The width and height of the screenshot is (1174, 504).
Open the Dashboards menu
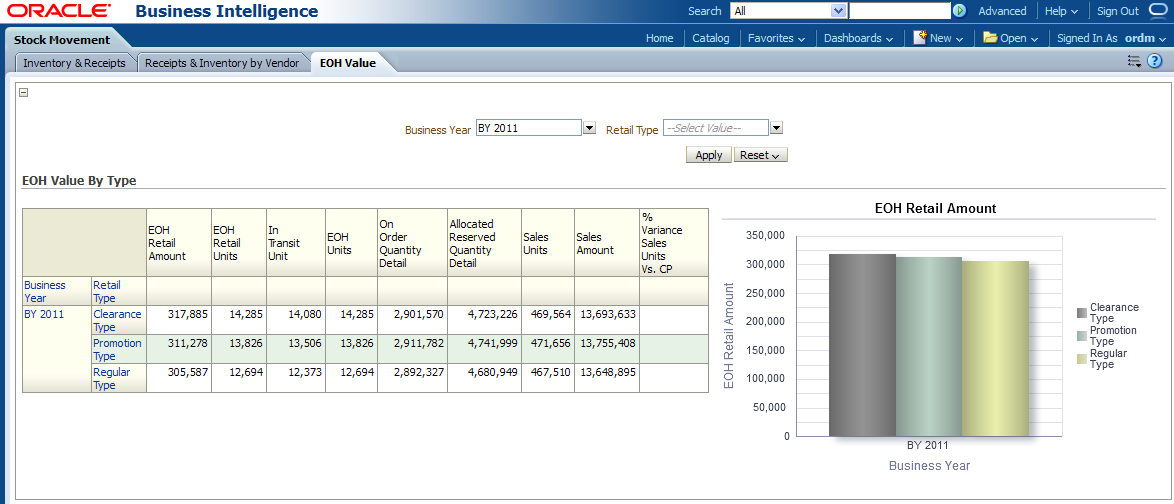[x=858, y=38]
